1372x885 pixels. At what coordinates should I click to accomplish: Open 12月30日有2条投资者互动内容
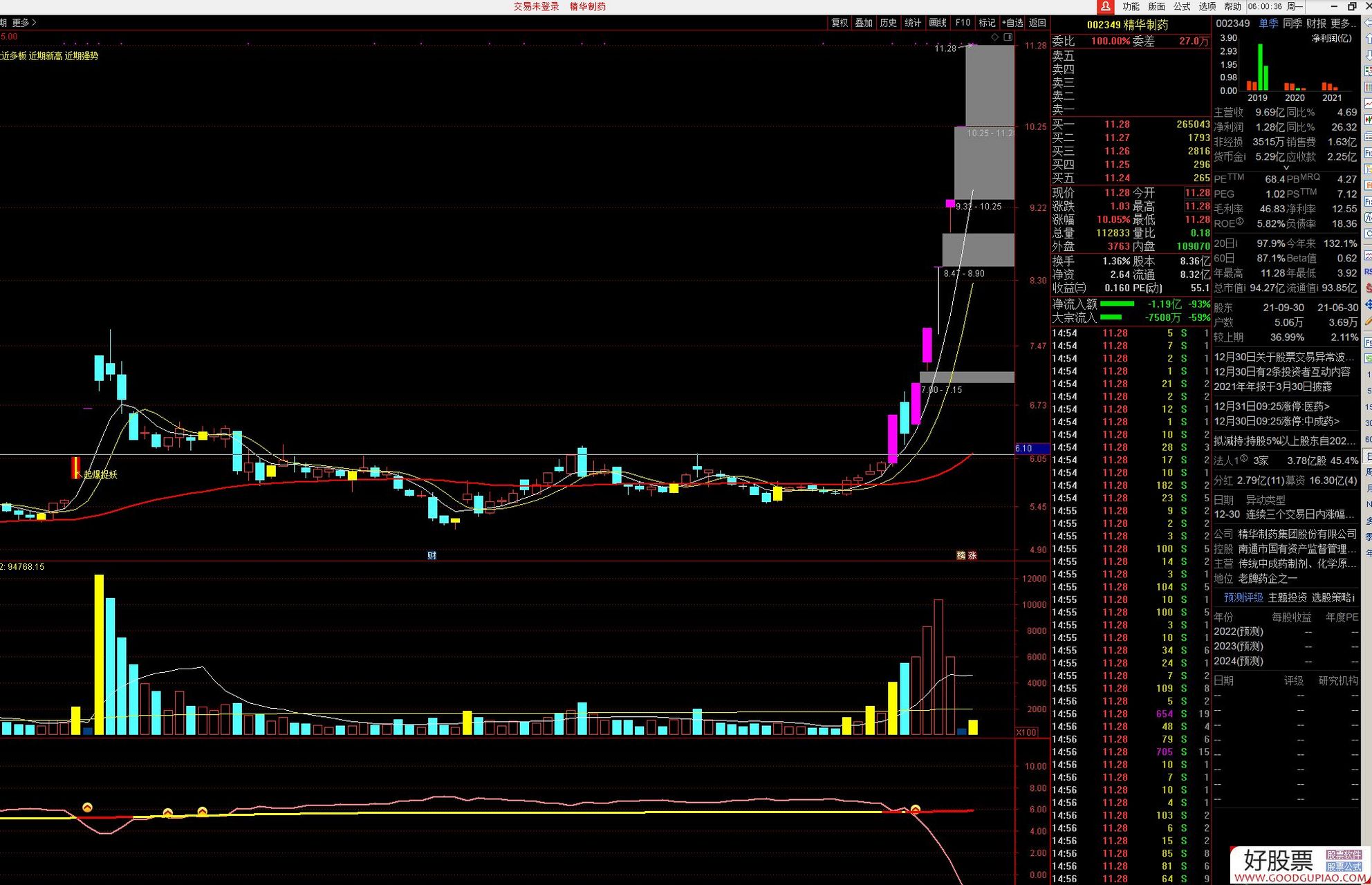coord(1282,371)
